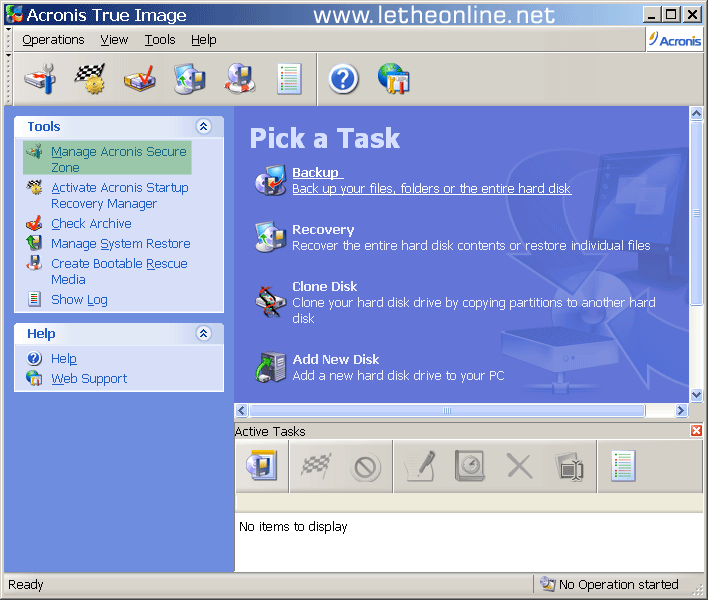Image resolution: width=708 pixels, height=600 pixels.
Task: Click the pencil edit icon in Active Tasks
Action: [x=420, y=465]
